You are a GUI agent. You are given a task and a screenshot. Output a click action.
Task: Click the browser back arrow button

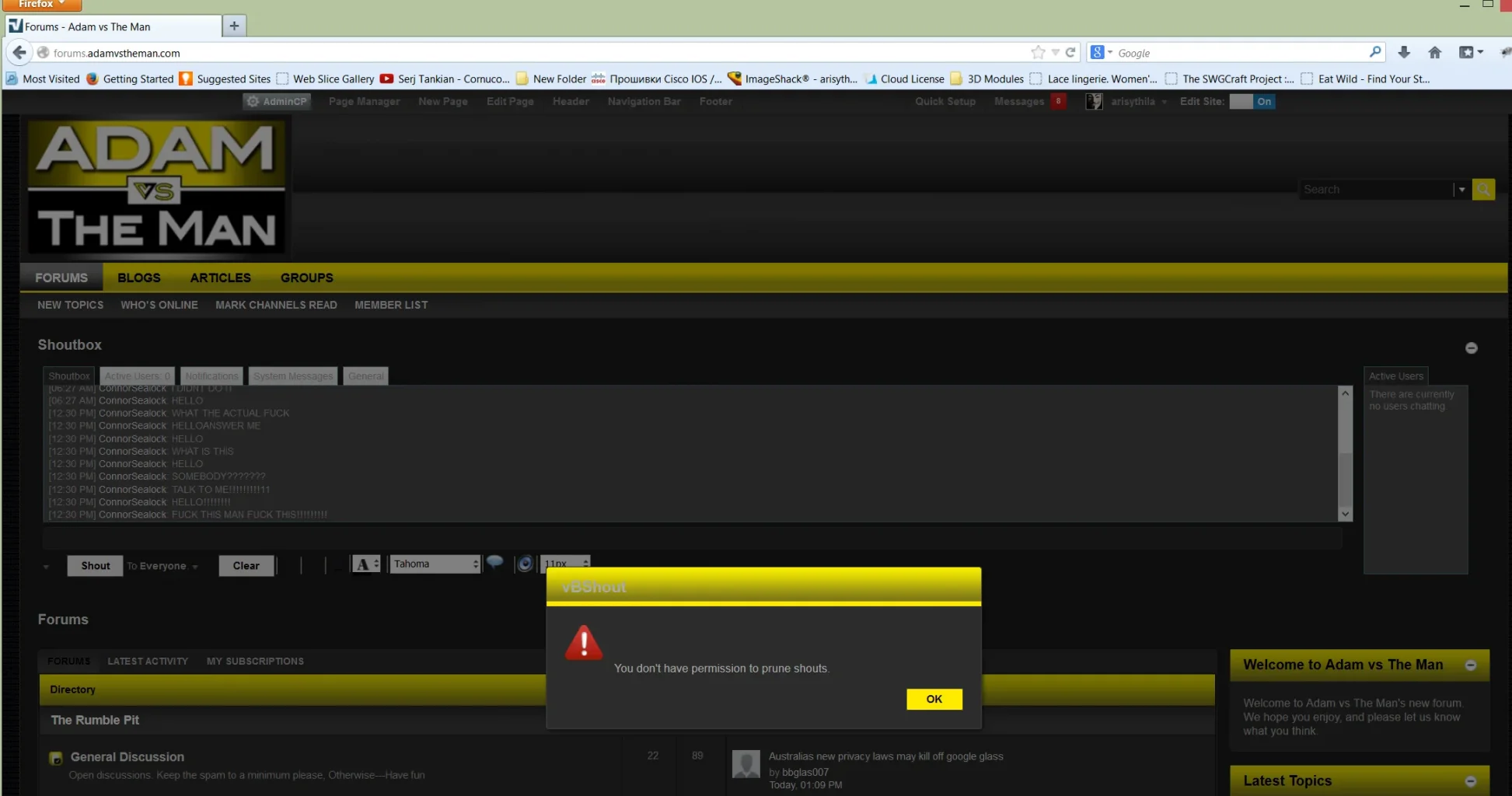19,53
